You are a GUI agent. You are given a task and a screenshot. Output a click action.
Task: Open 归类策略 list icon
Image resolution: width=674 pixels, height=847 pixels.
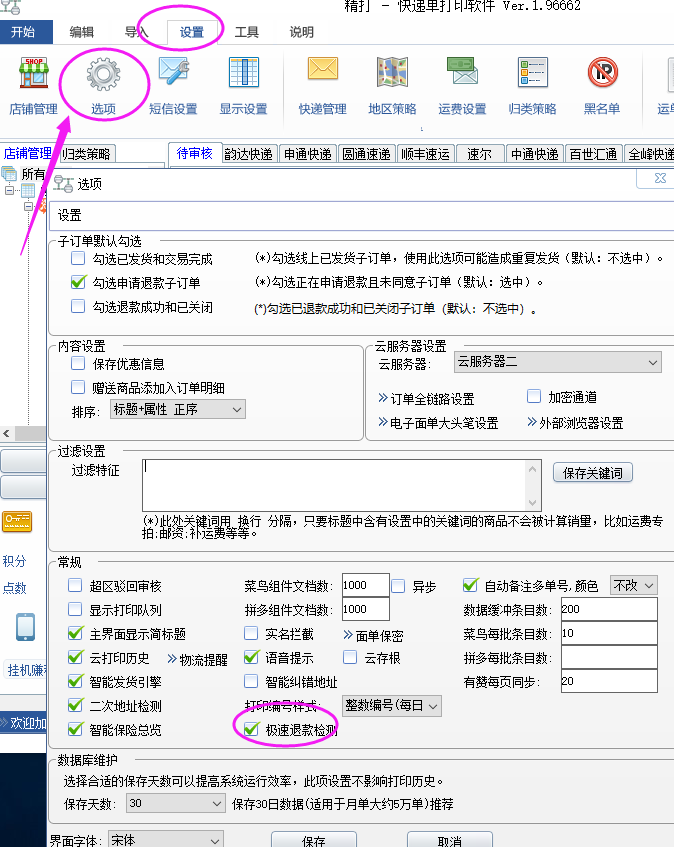[x=533, y=72]
